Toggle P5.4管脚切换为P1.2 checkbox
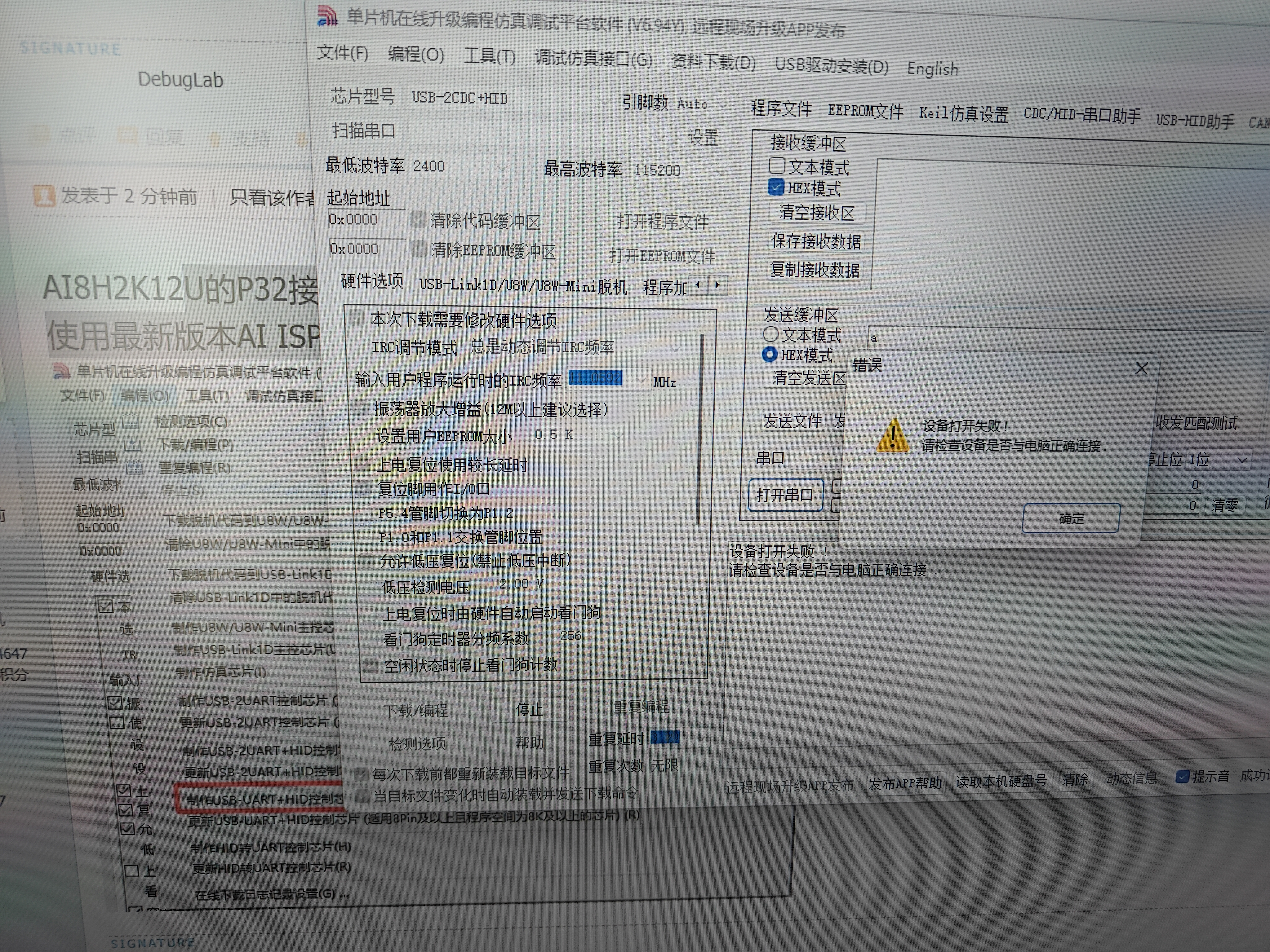 365,513
